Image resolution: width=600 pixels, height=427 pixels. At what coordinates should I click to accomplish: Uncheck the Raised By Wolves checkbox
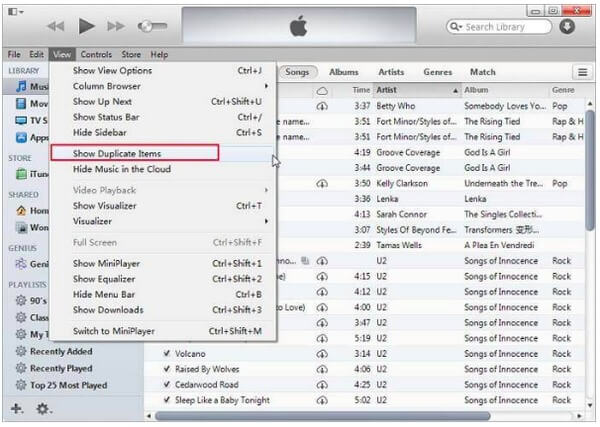166,369
